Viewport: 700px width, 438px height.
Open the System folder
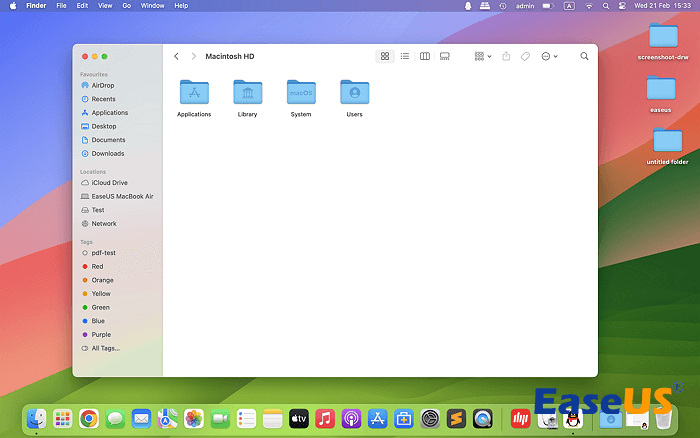tap(301, 92)
